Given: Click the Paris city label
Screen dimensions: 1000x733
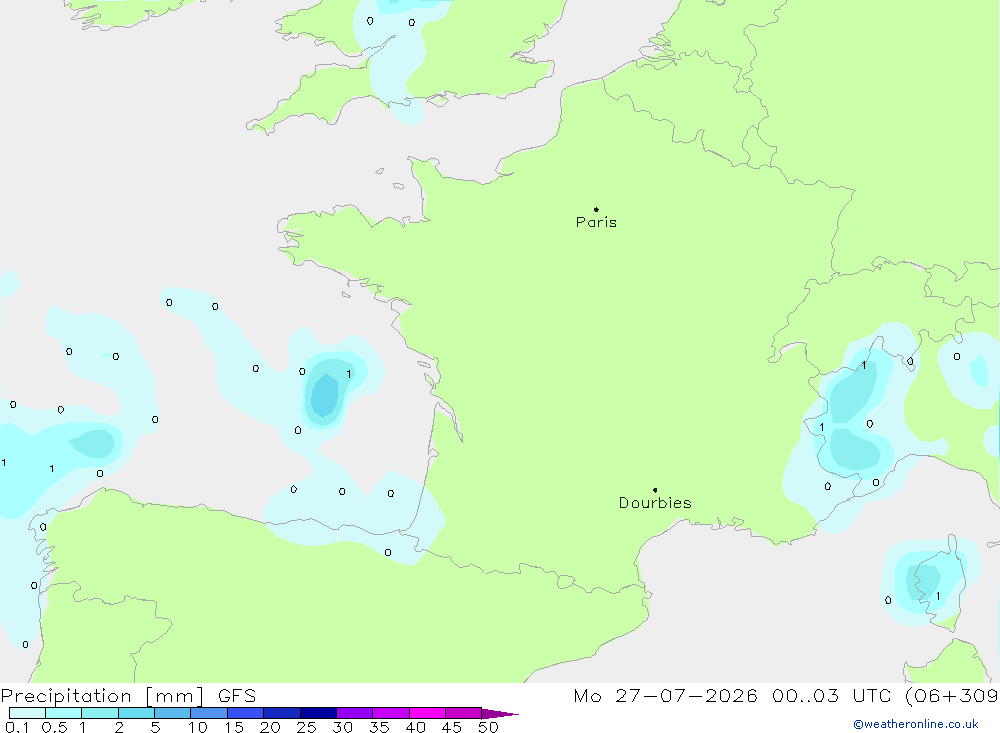Looking at the screenshot, I should 596,222.
